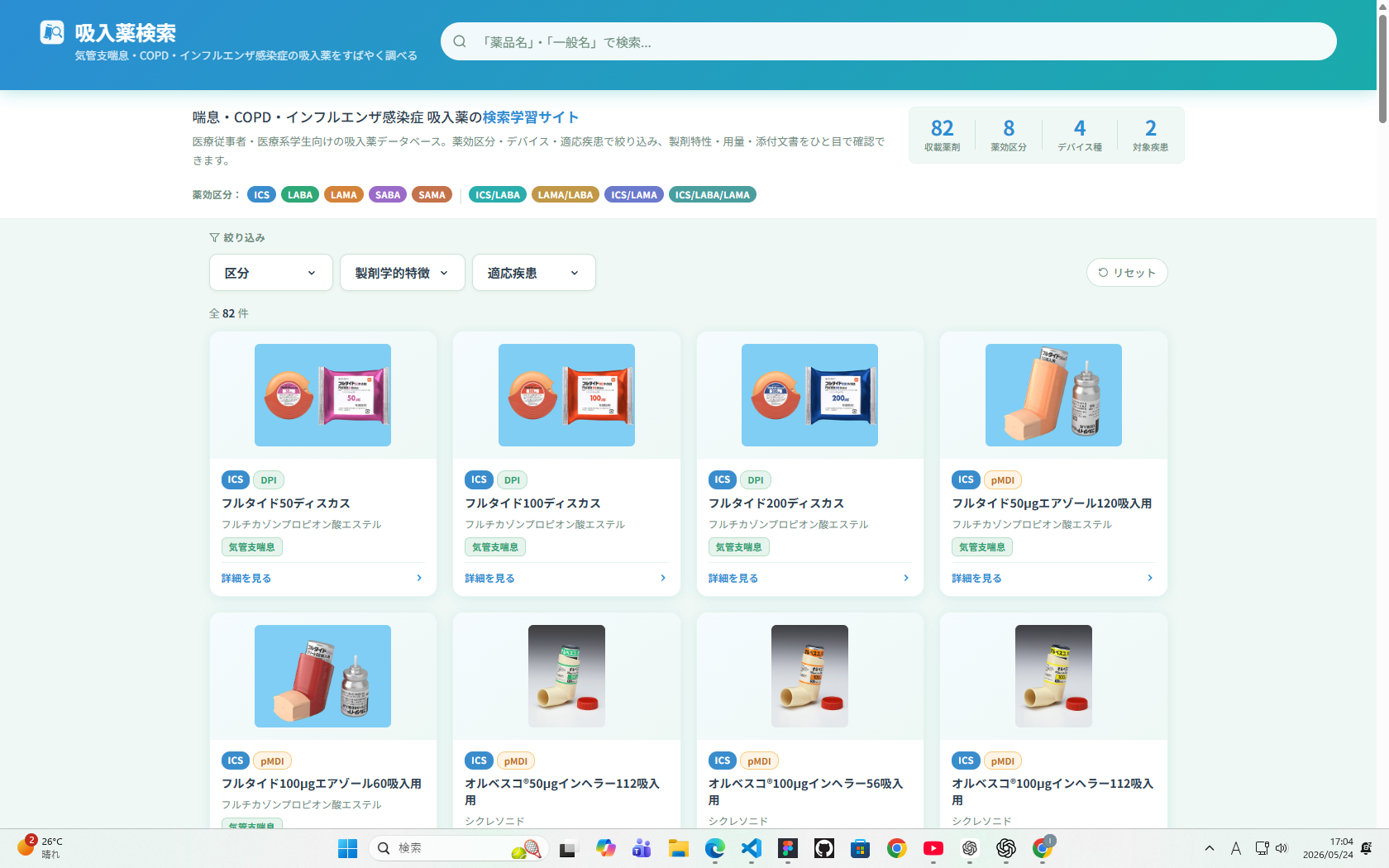Open YouTube app from taskbar
This screenshot has height=868, width=1389.
click(933, 848)
